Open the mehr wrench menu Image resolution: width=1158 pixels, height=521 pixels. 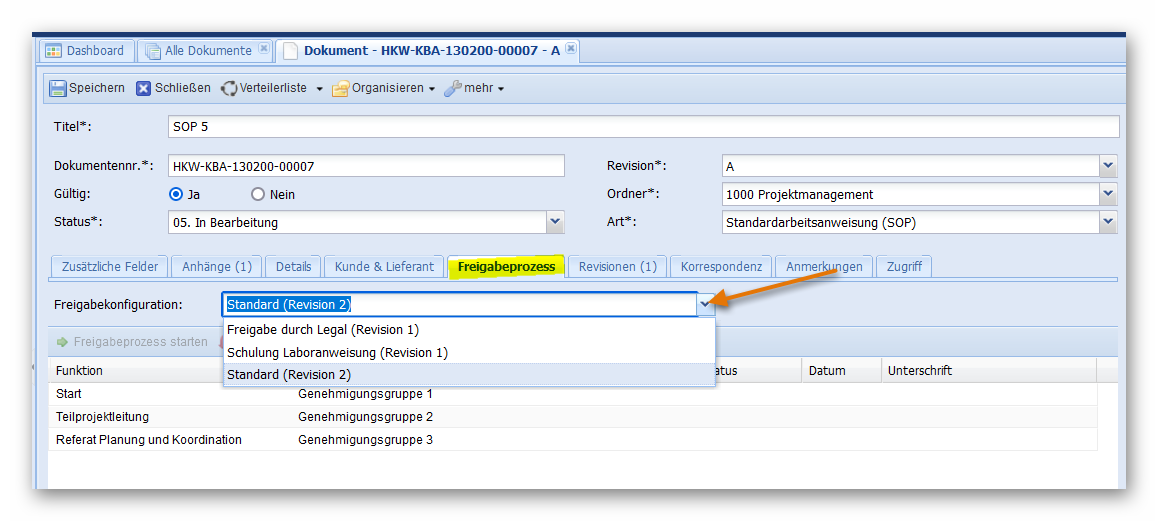[x=474, y=88]
